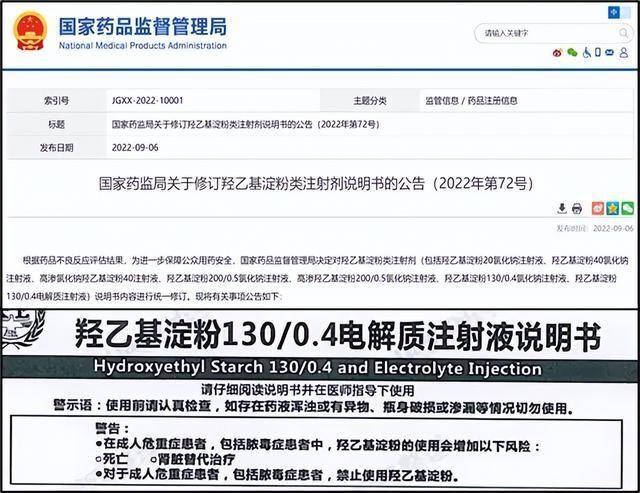Click the 标题 row announcement title text

pos(246,124)
